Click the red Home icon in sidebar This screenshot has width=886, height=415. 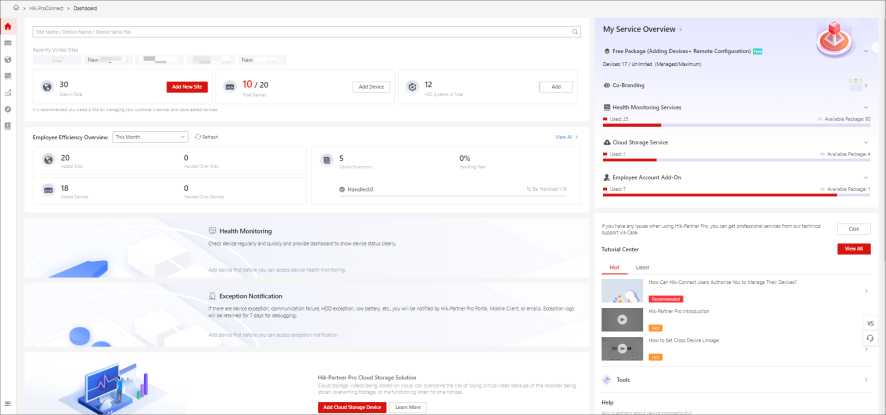[x=8, y=27]
